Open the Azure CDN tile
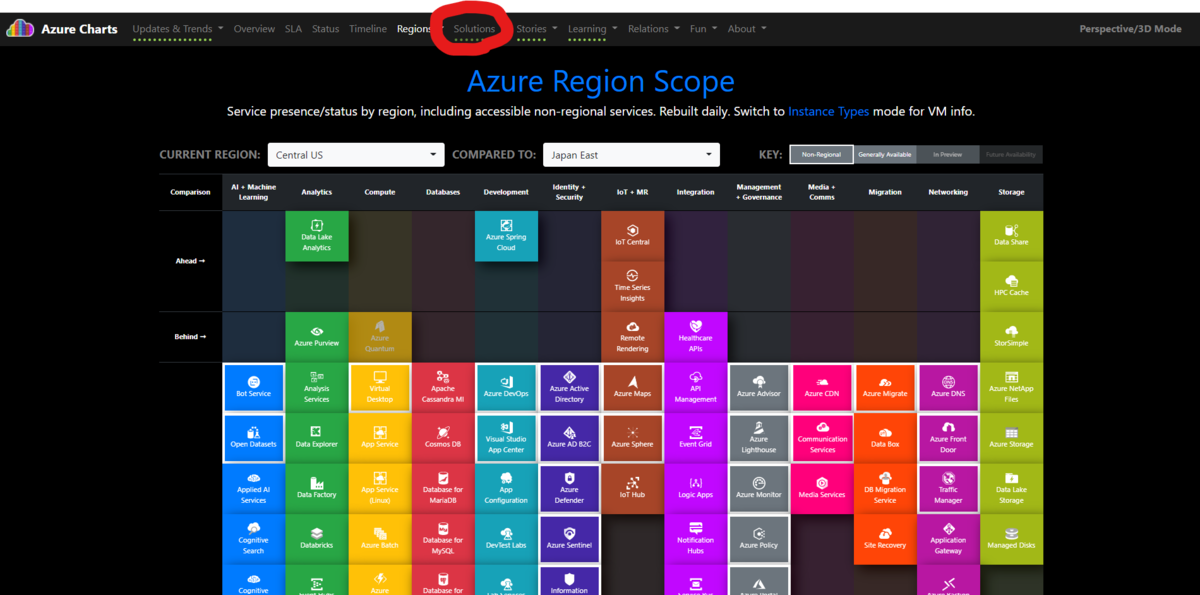 point(822,388)
